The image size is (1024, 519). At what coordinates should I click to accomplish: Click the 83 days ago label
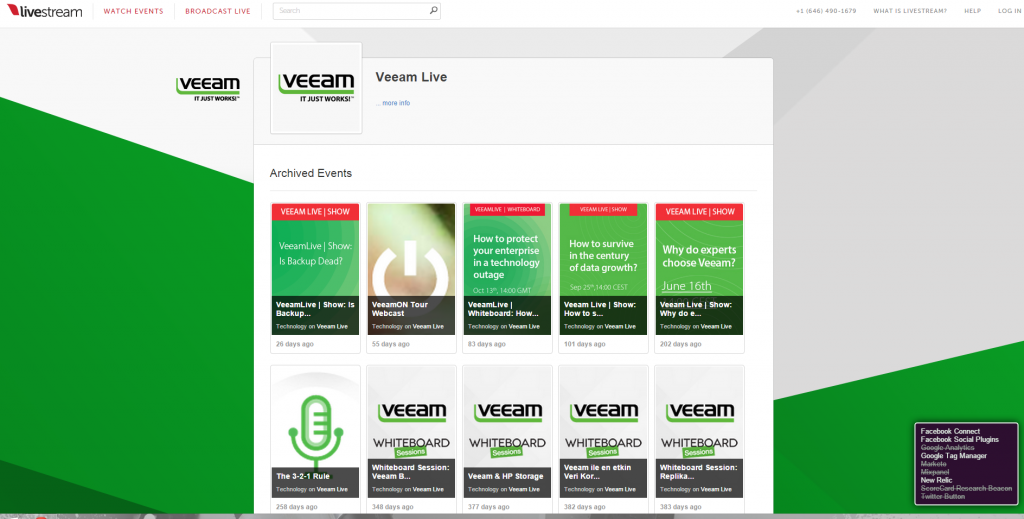coord(487,344)
